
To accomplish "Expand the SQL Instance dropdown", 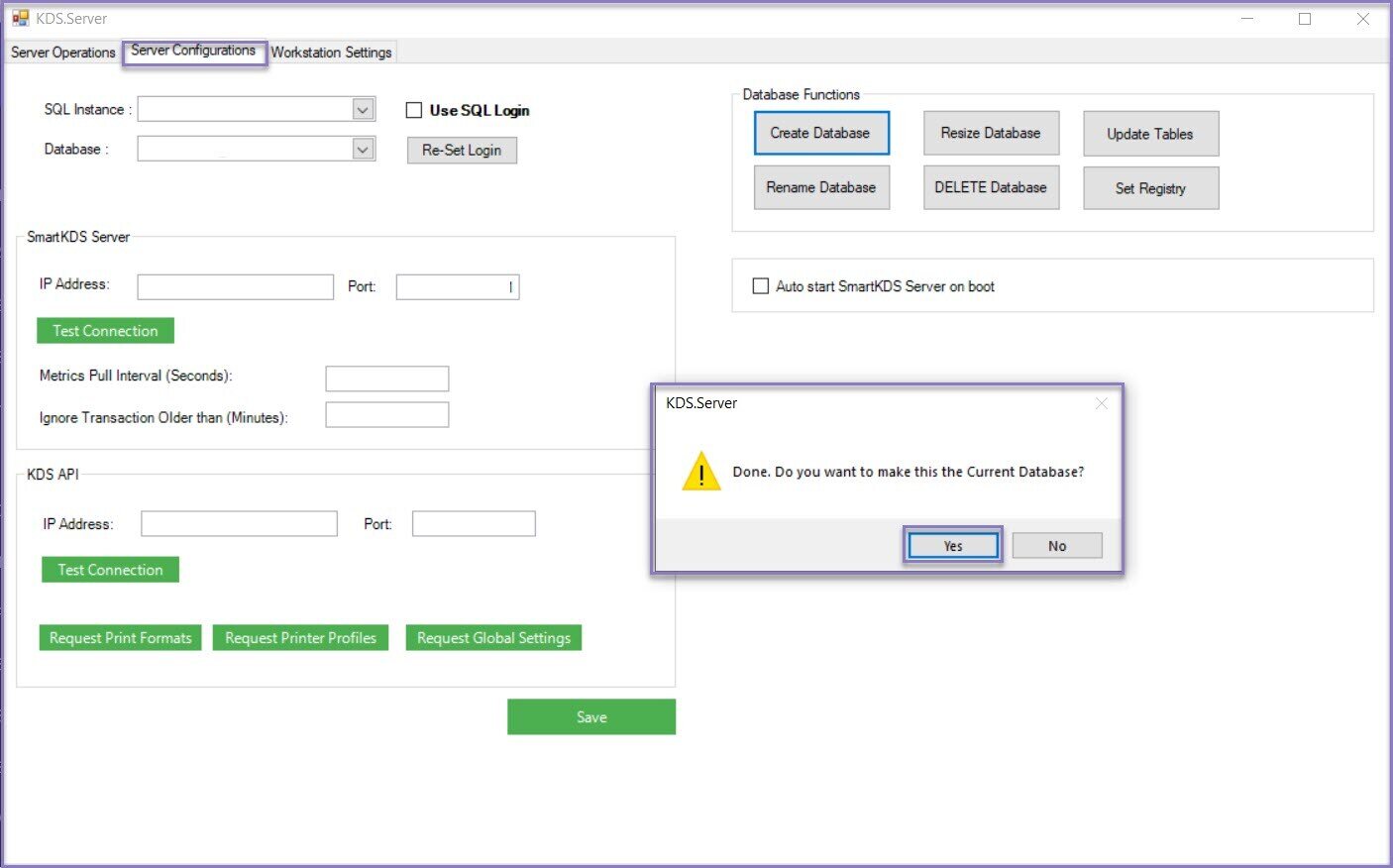I will coord(363,109).
